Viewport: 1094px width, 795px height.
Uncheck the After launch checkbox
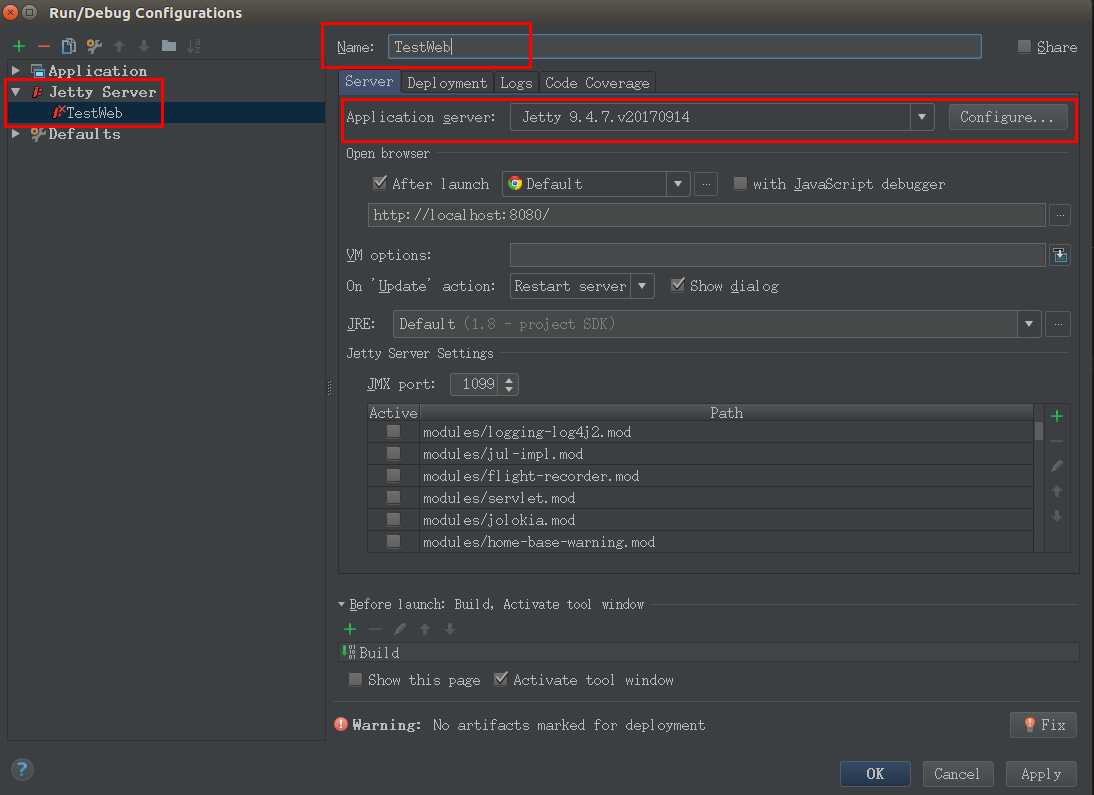click(x=380, y=184)
